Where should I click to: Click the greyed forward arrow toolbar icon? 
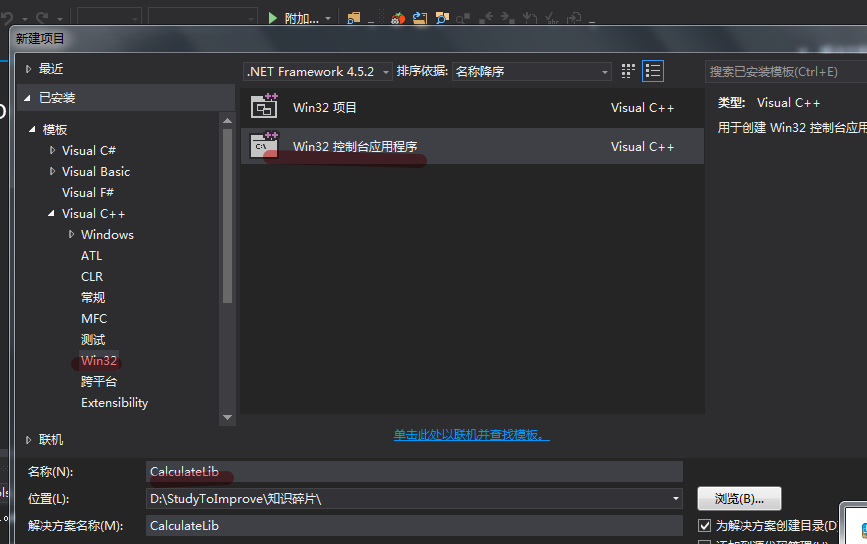(508, 19)
